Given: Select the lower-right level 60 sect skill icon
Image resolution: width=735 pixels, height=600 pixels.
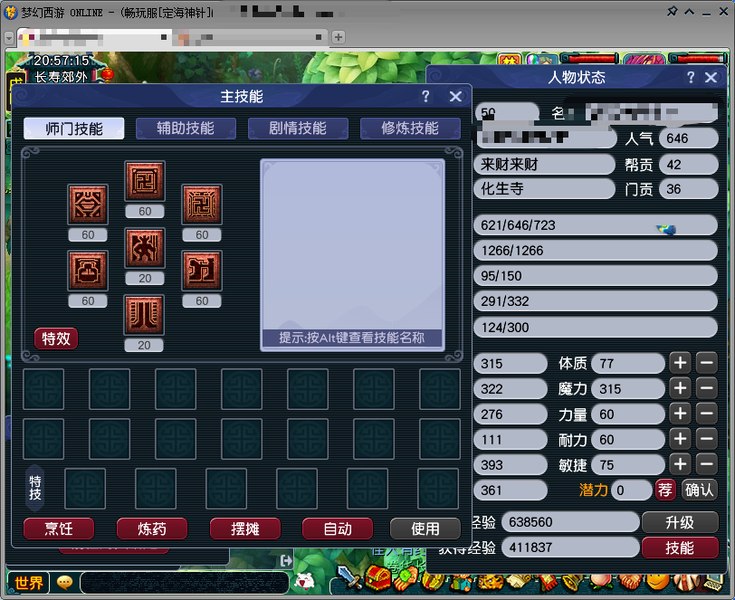Looking at the screenshot, I should click(202, 270).
